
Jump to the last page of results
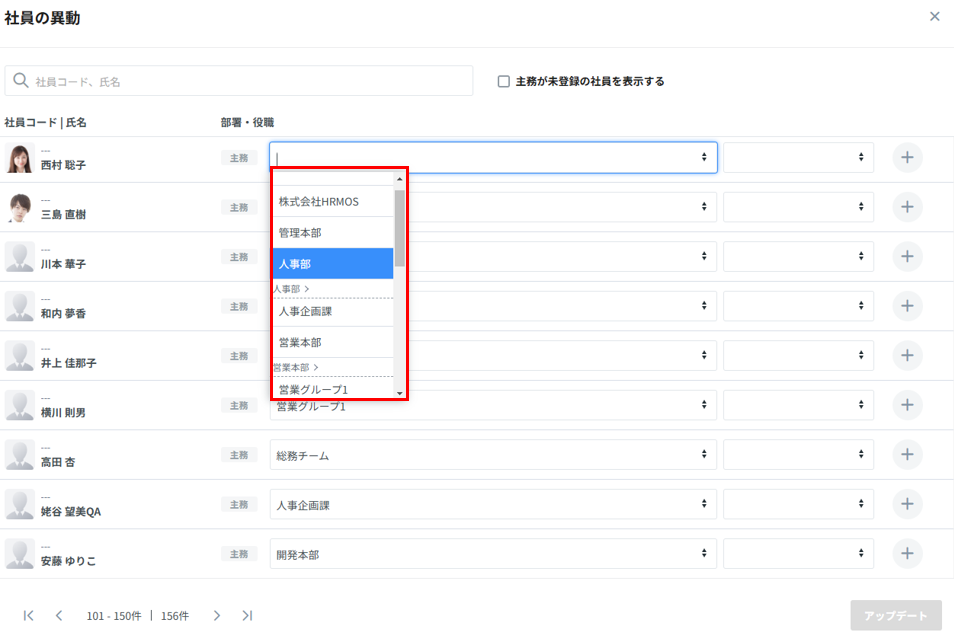tap(246, 616)
